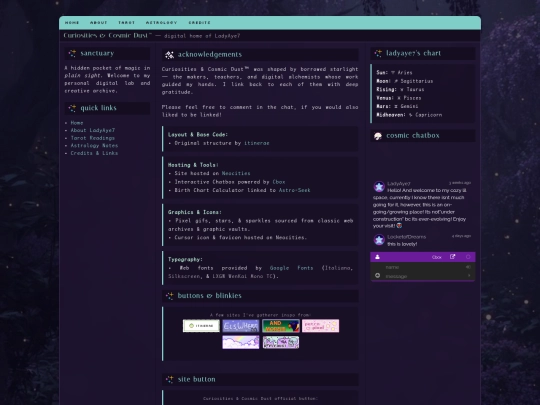
Task: Click the itinerae white site button badge
Action: tap(201, 326)
